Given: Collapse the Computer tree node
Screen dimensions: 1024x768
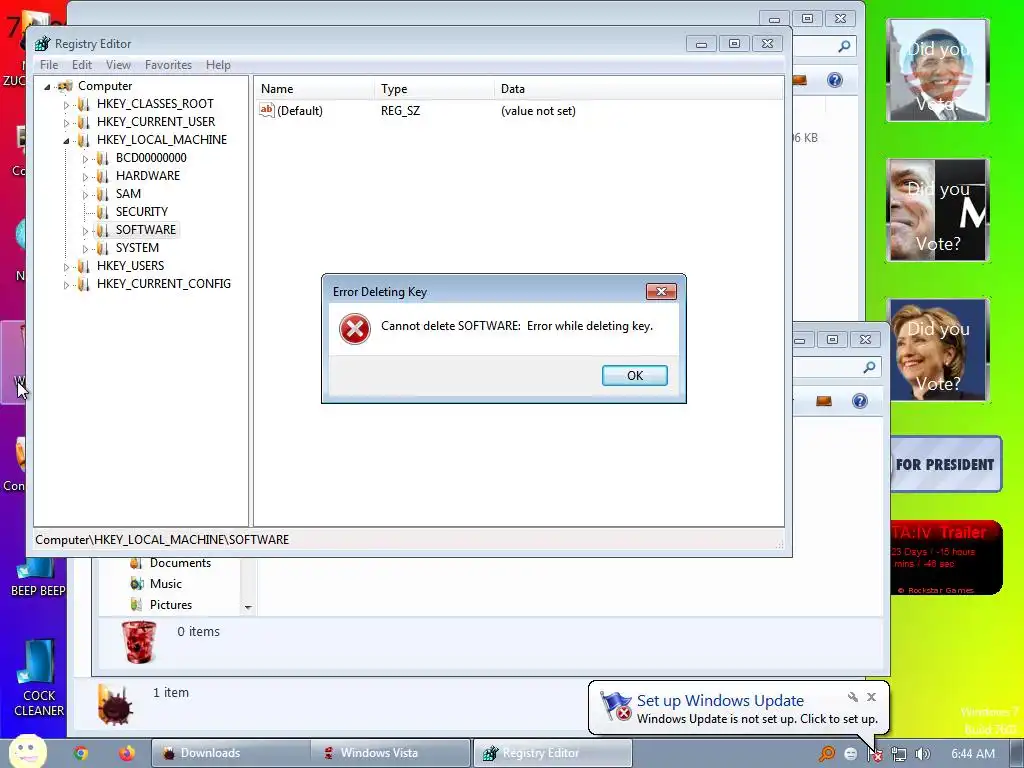Looking at the screenshot, I should [47, 86].
